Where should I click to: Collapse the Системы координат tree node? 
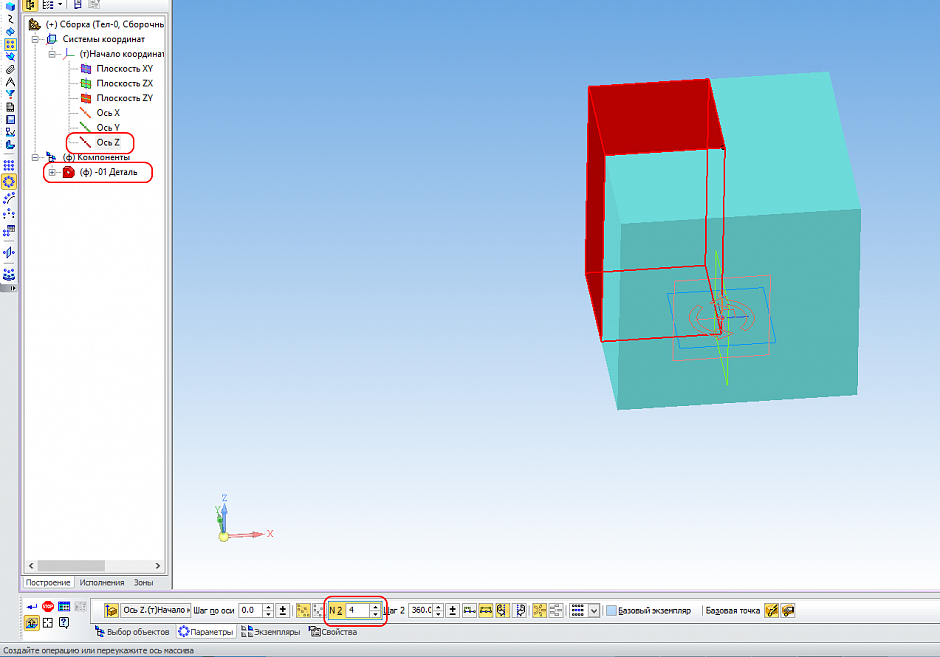click(x=35, y=39)
